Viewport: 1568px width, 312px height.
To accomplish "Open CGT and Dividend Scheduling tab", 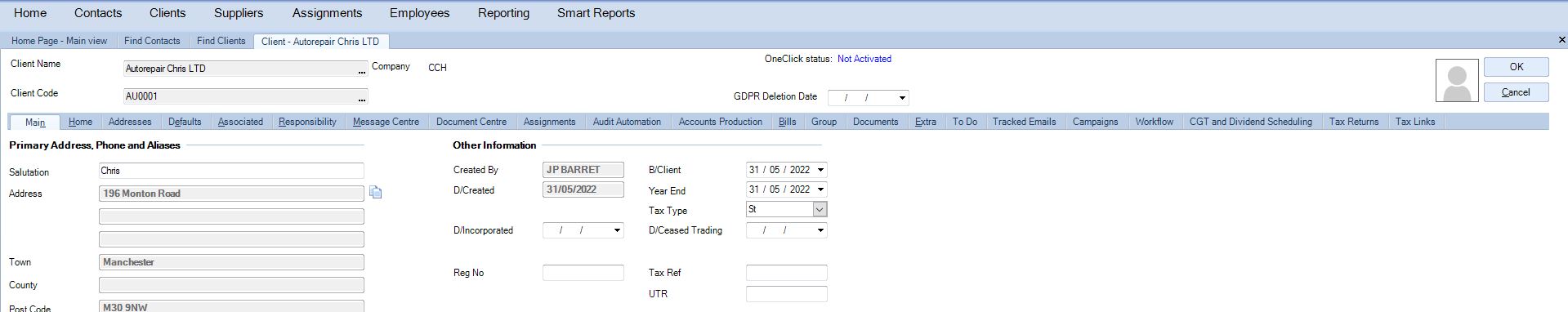I will (1250, 122).
